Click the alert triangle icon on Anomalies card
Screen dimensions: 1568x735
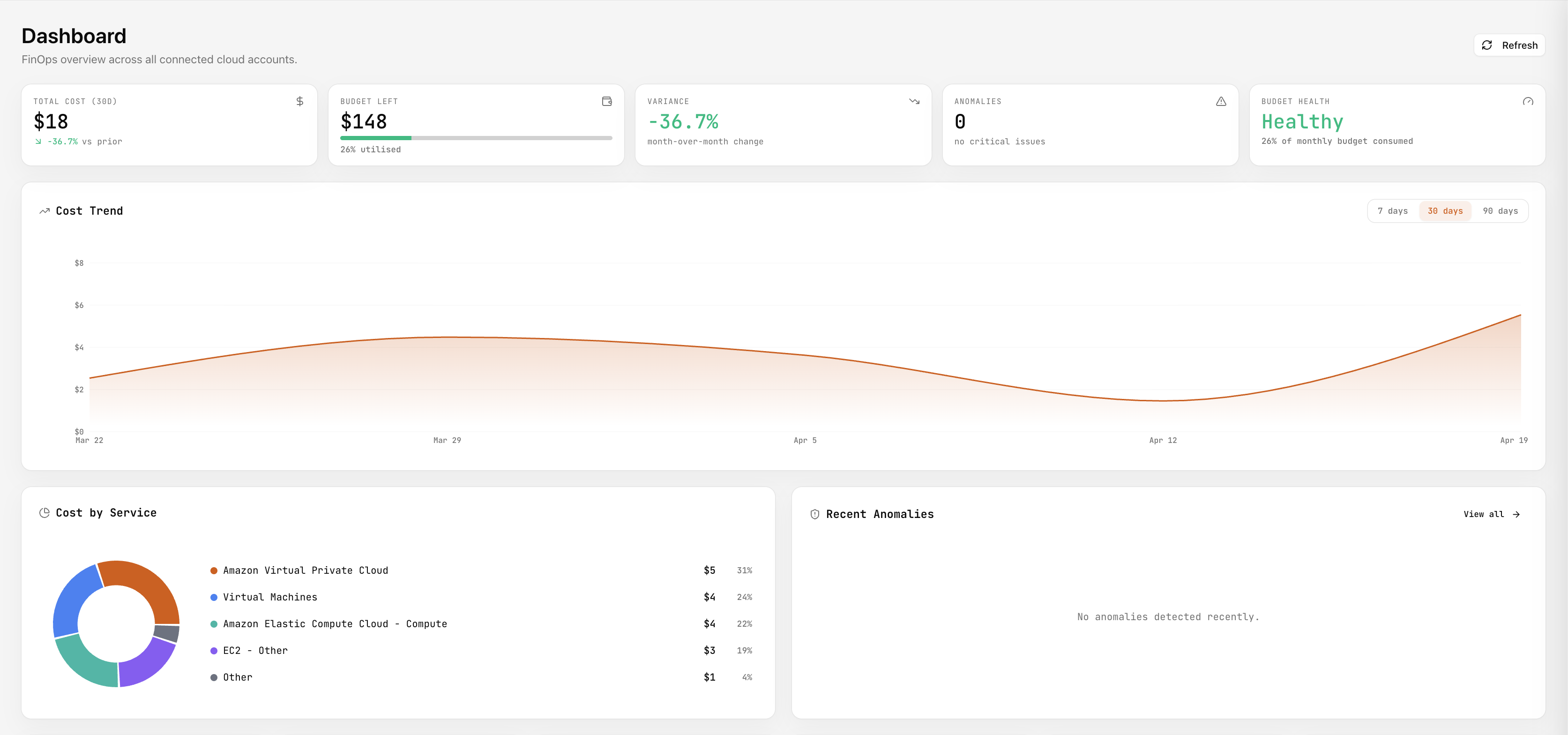[x=1222, y=101]
